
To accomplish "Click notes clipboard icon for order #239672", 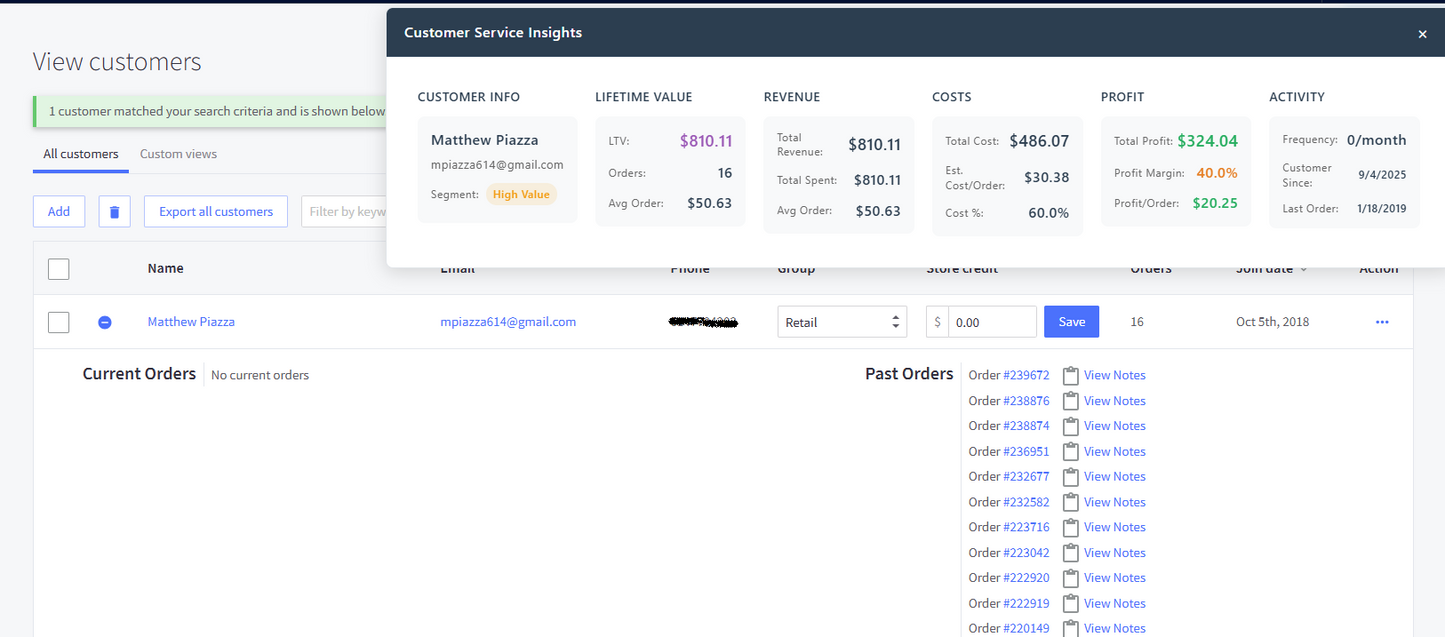I will [1071, 376].
